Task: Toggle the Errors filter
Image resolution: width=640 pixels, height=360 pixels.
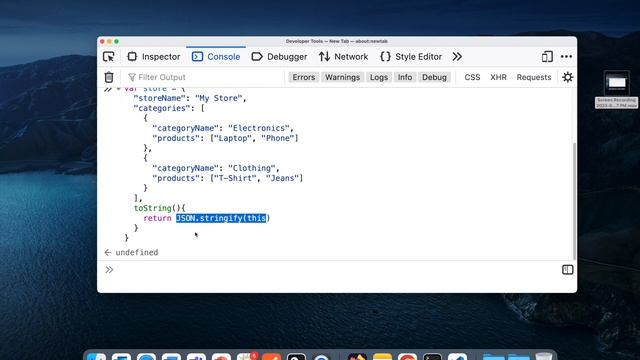Action: tap(304, 77)
